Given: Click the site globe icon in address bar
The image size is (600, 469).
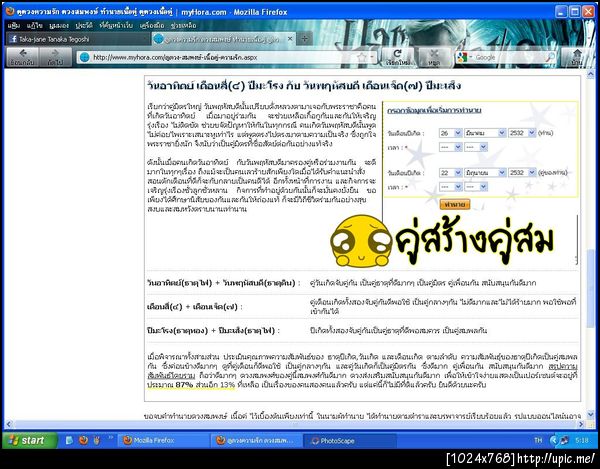Looking at the screenshot, I should point(85,57).
